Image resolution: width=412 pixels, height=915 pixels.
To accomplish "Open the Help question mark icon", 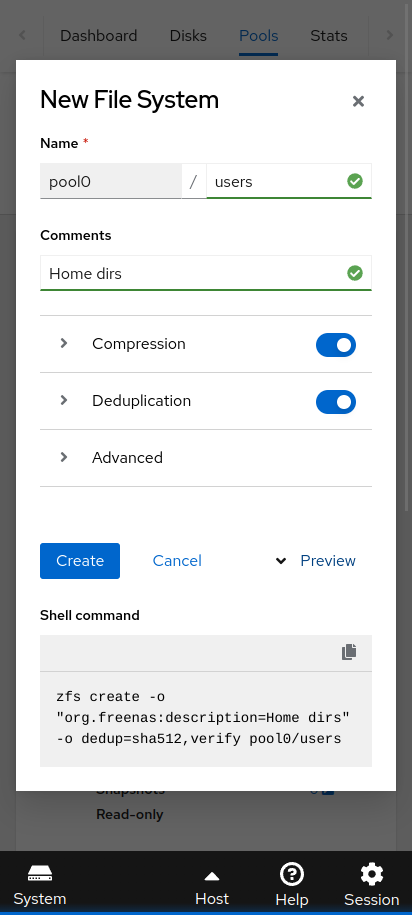I will click(291, 874).
